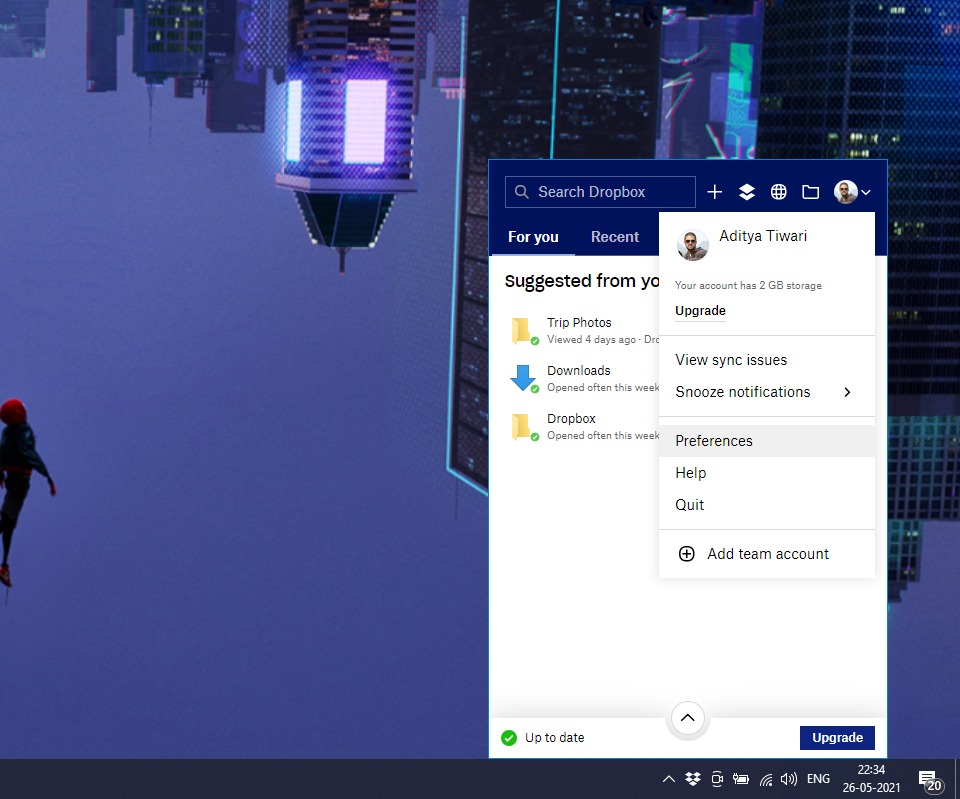Viewport: 960px width, 799px height.
Task: Click Suggested from your activity heading
Action: coord(582,281)
